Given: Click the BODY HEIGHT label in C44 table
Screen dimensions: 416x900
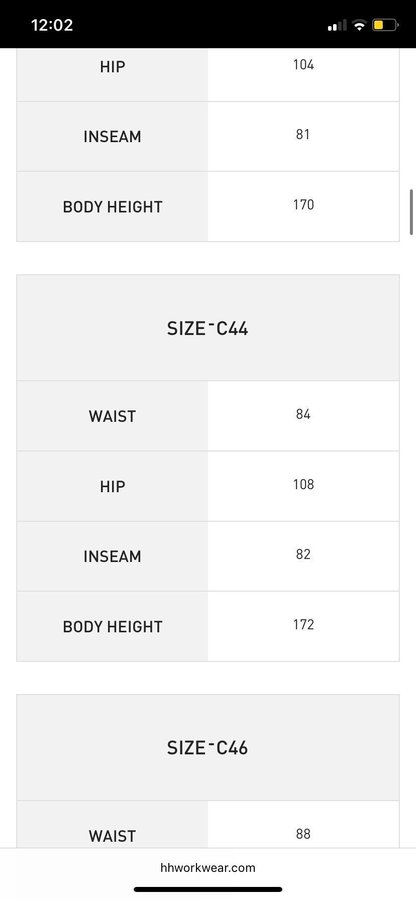Looking at the screenshot, I should [112, 626].
